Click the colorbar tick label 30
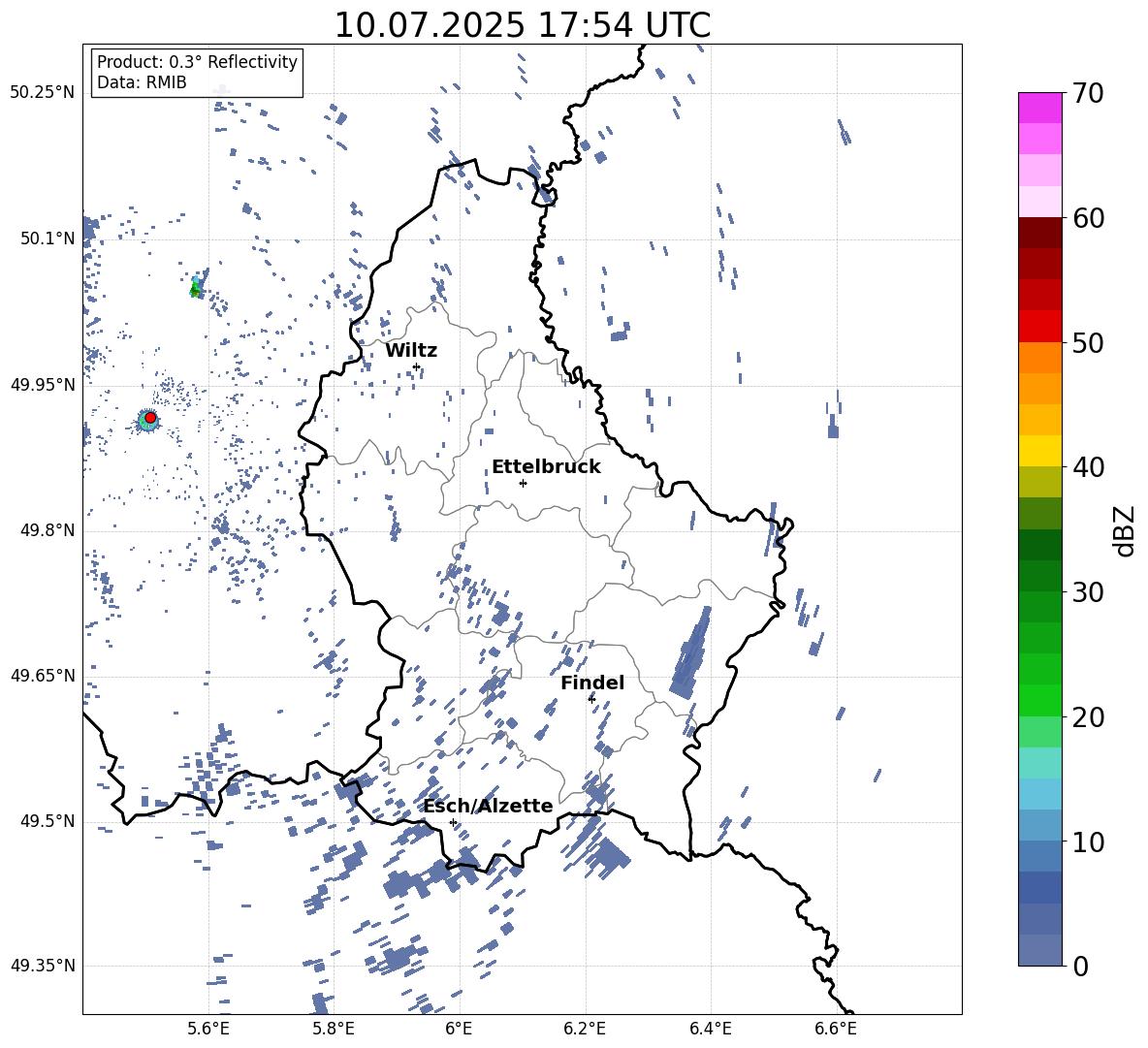1148x1048 pixels. click(x=1087, y=592)
